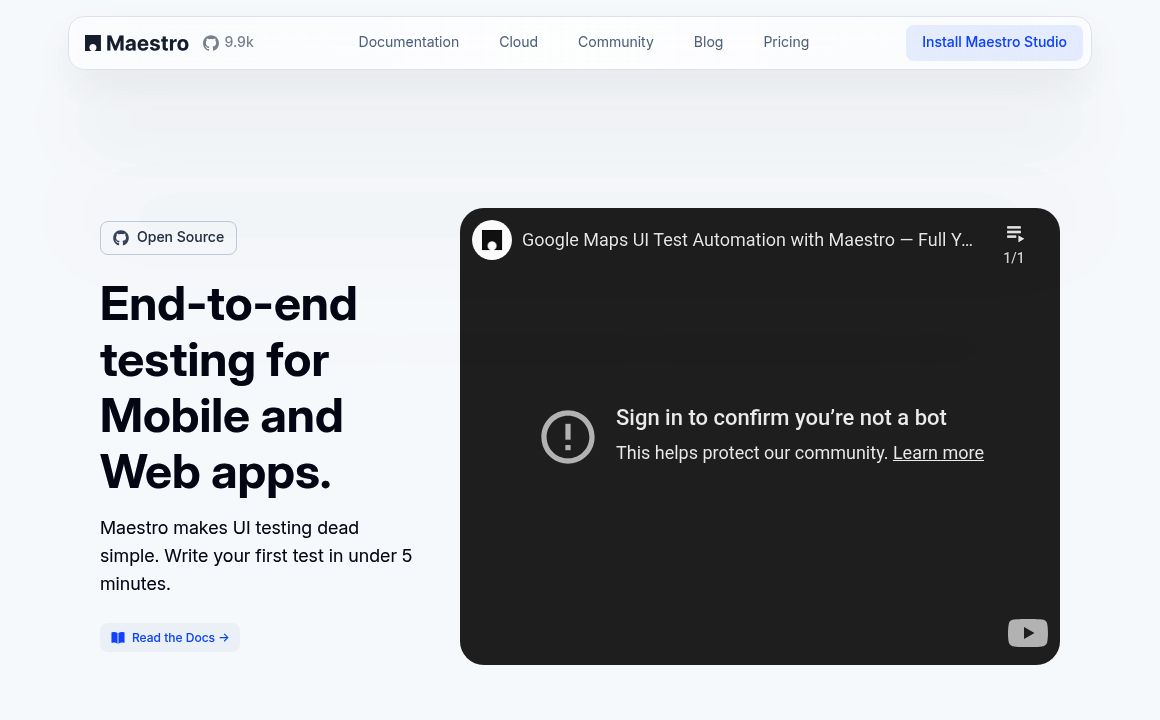Click the video playback area to play
Image resolution: width=1160 pixels, height=720 pixels.
point(760,550)
